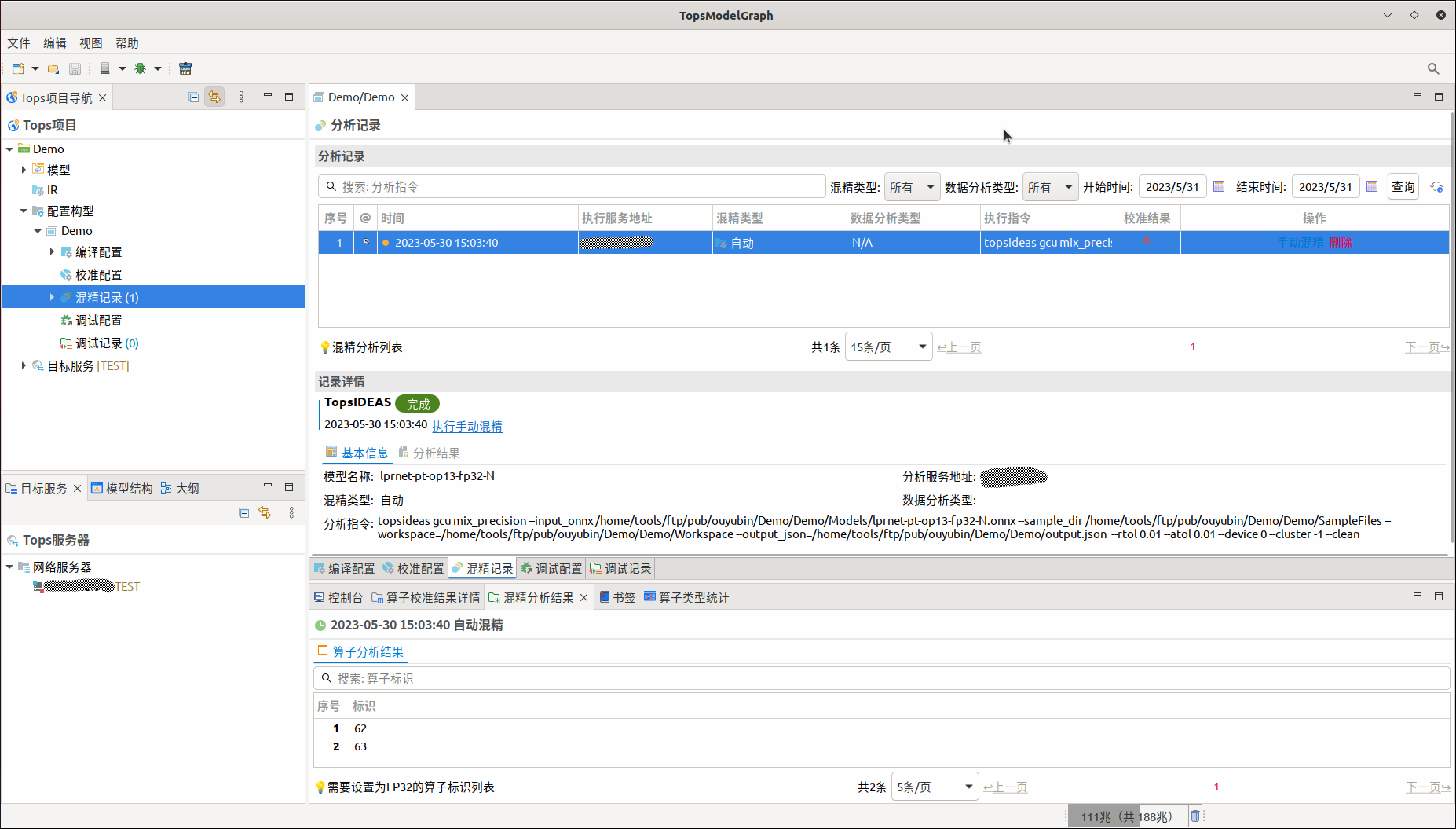Click the refresh icon beside 查询
This screenshot has width=1456, height=829.
pos(1436,186)
